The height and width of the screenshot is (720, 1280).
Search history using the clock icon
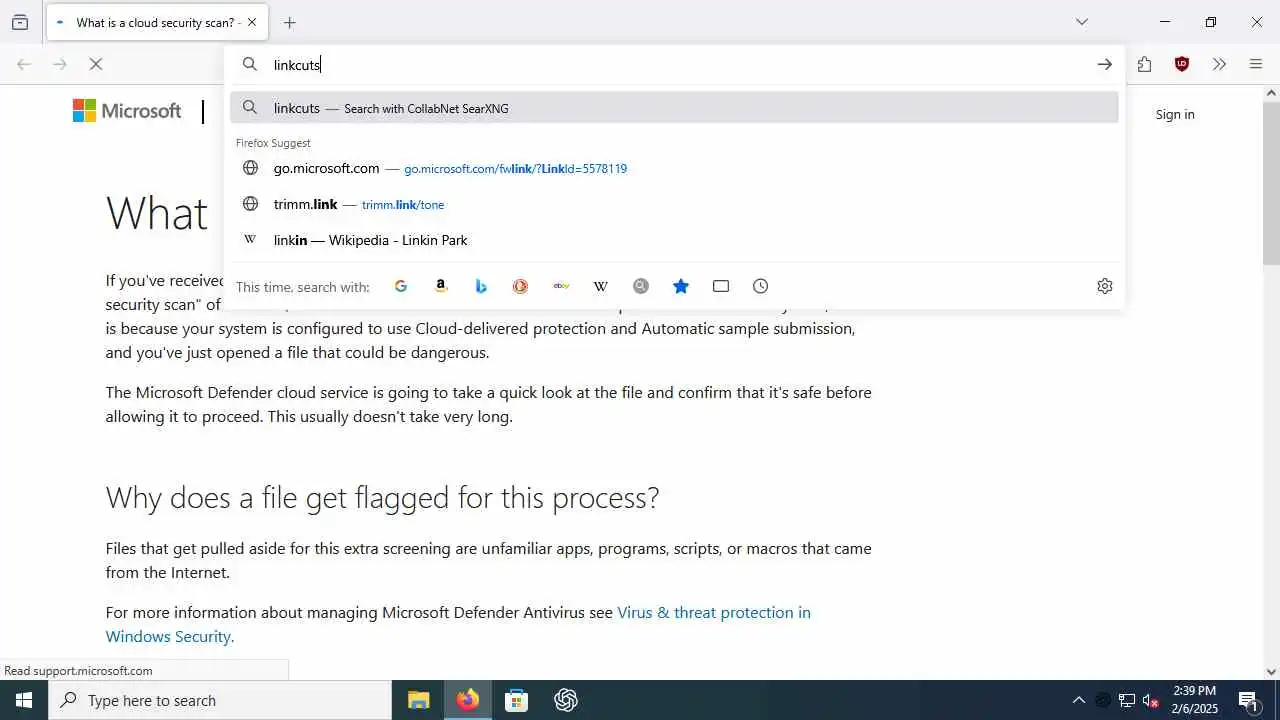pos(761,286)
